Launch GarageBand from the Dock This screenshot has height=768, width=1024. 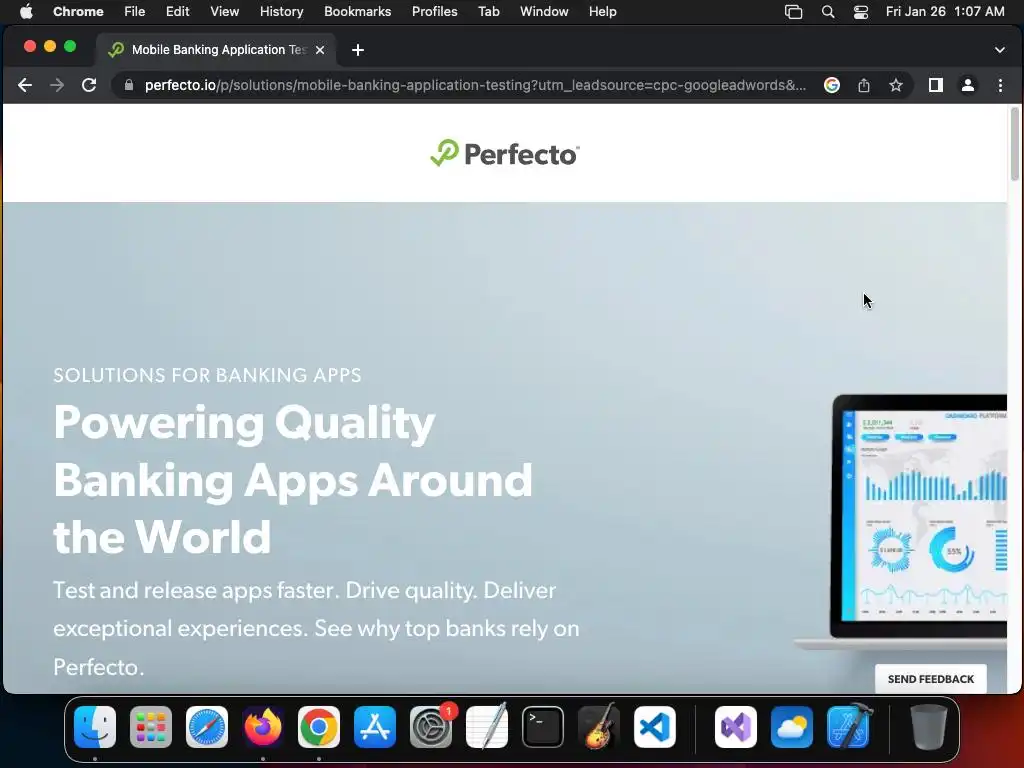click(x=599, y=726)
